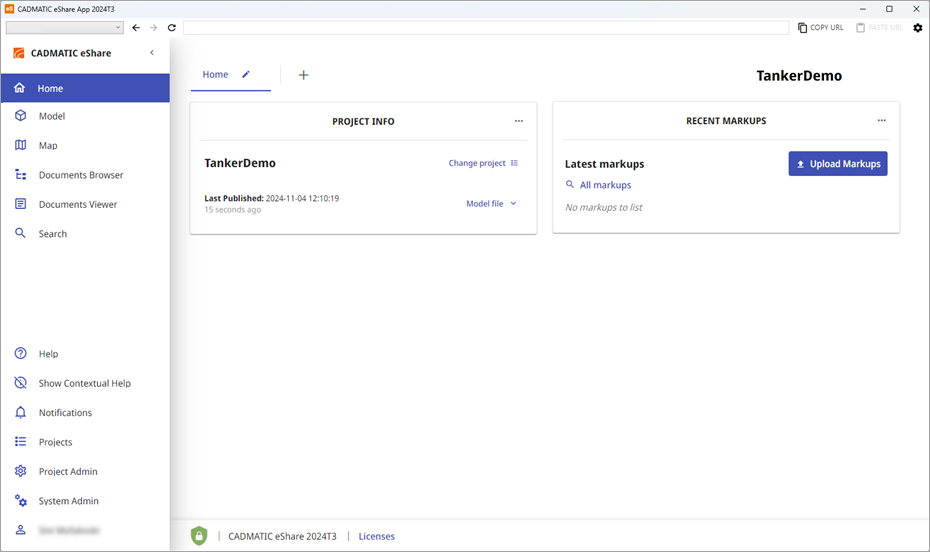930x552 pixels.
Task: Open the combo box left of back arrow
Action: [x=64, y=28]
